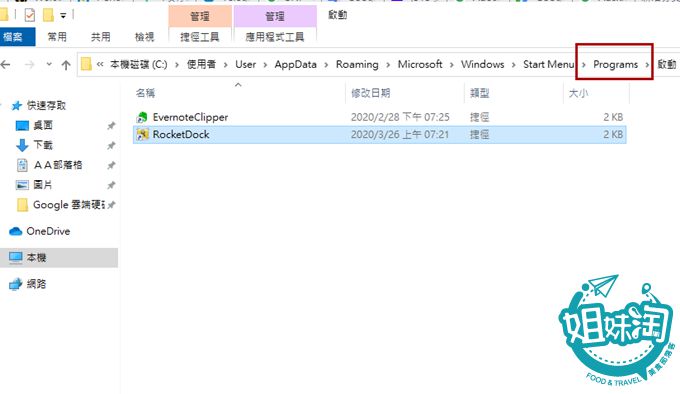Viewport: 680px width, 394px height.
Task: Click the 圖片 pictures icon in sidebar
Action: pos(22,185)
